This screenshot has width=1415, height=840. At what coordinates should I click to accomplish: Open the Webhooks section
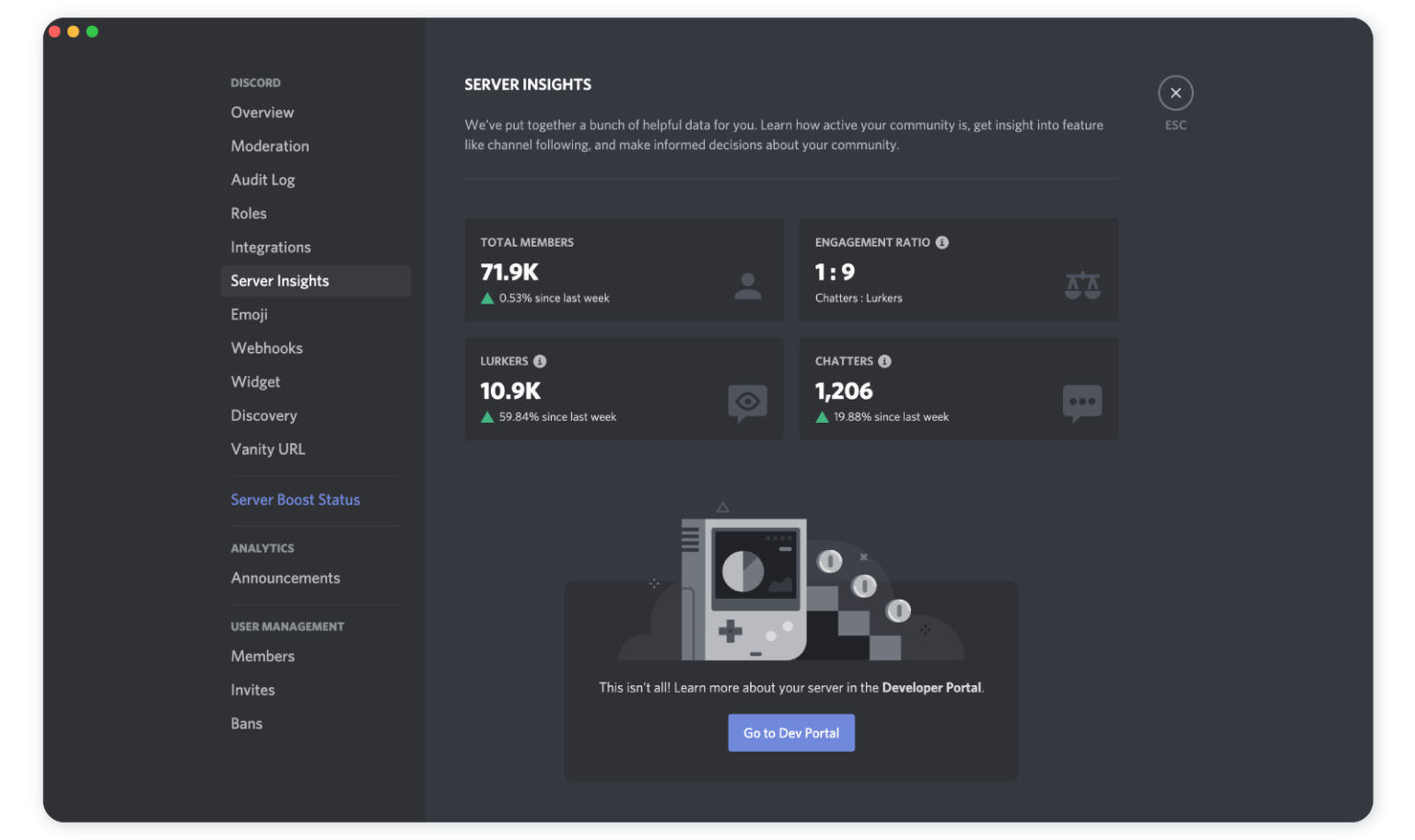pos(266,347)
